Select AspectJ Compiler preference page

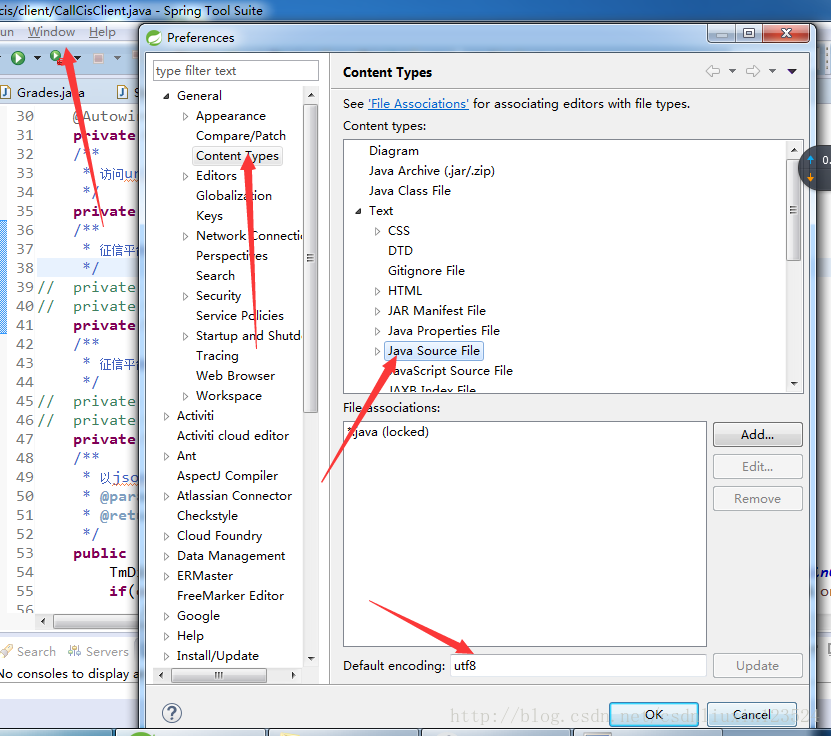coord(227,476)
